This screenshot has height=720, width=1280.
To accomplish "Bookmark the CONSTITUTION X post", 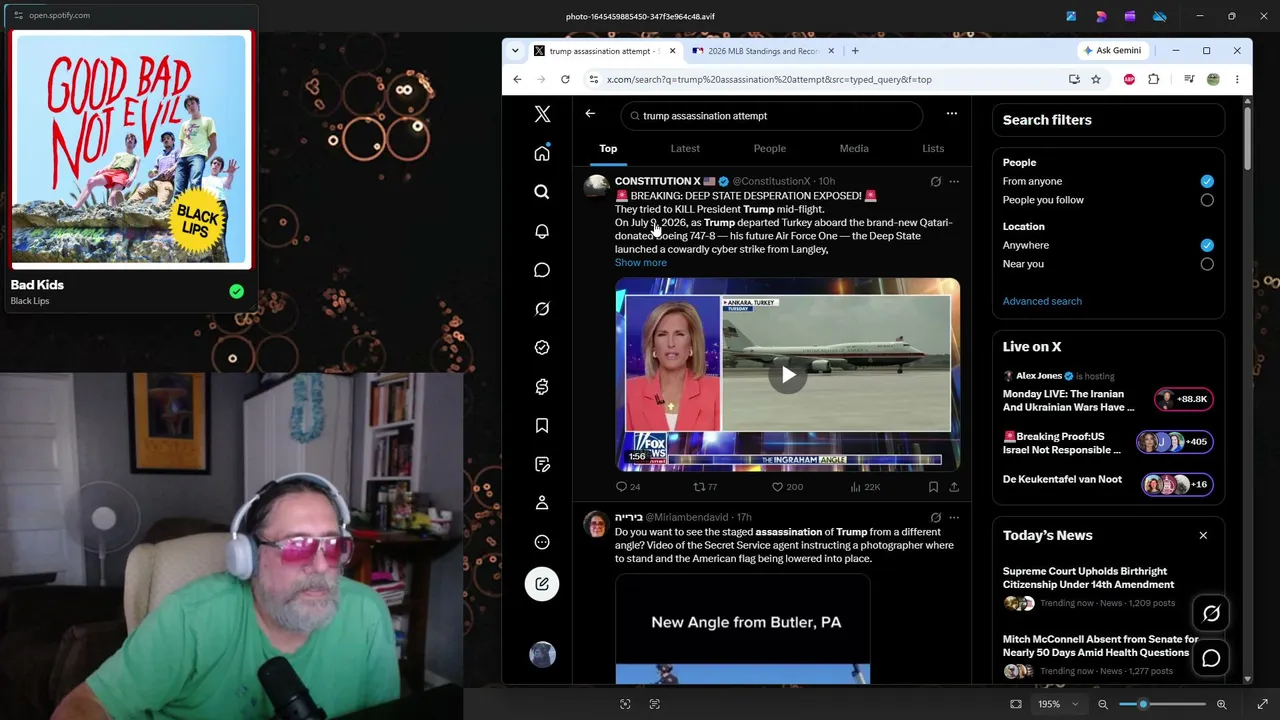I will point(933,487).
